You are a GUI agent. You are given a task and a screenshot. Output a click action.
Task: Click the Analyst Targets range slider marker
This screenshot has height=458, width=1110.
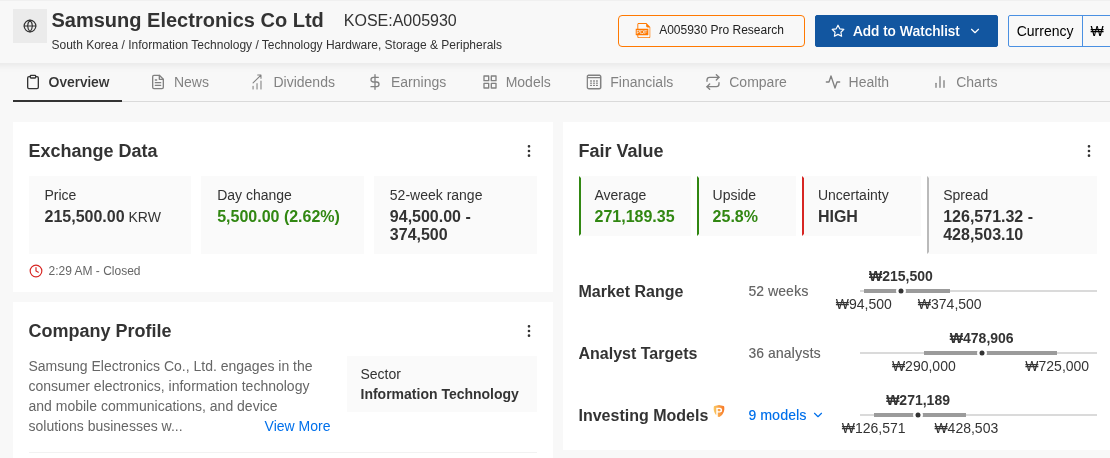(982, 353)
